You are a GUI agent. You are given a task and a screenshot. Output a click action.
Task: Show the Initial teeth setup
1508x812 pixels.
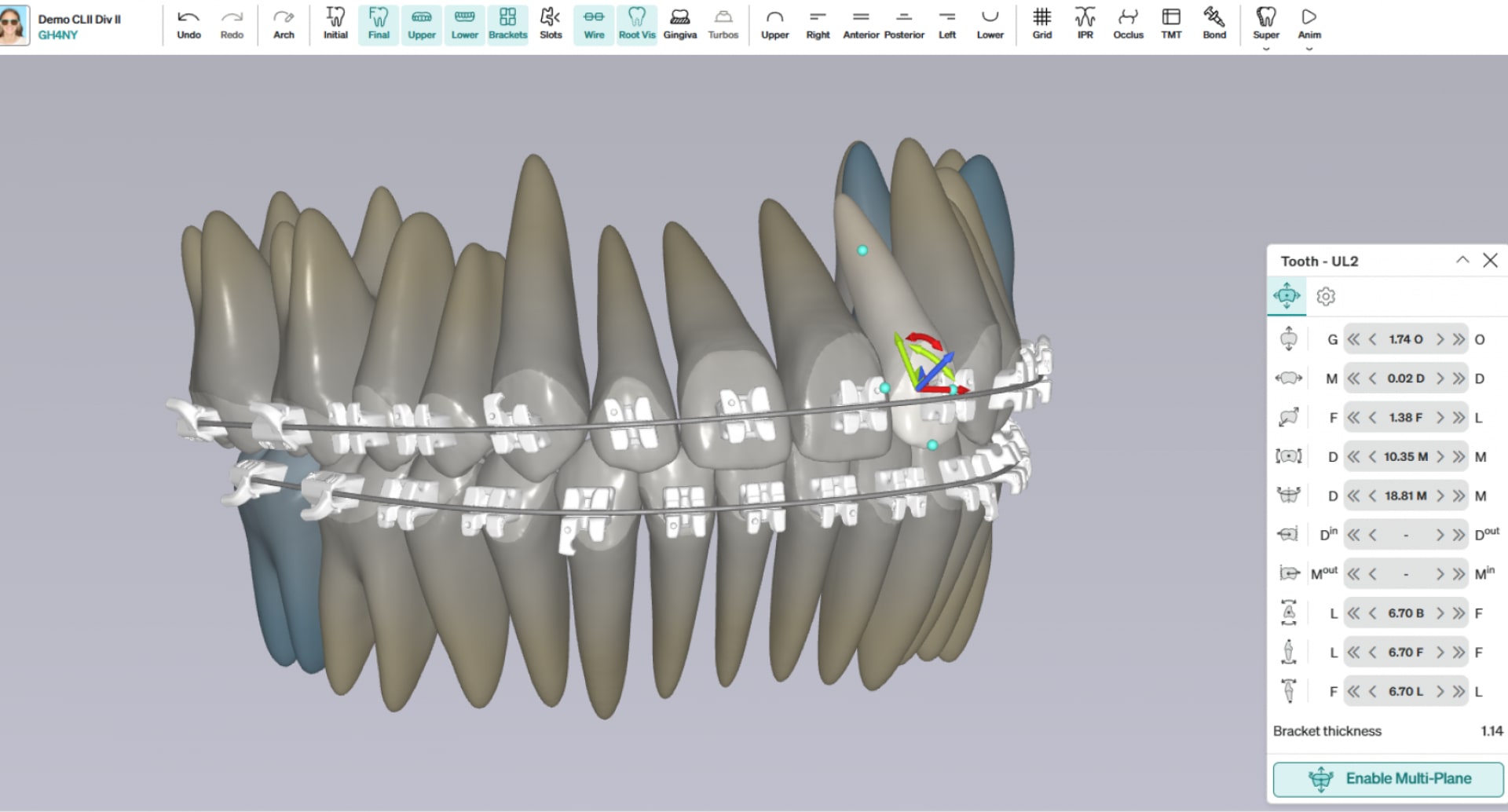pyautogui.click(x=335, y=24)
